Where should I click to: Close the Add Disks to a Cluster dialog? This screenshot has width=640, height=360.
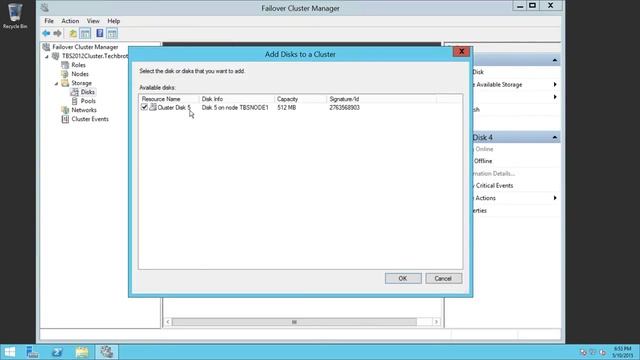[x=461, y=51]
